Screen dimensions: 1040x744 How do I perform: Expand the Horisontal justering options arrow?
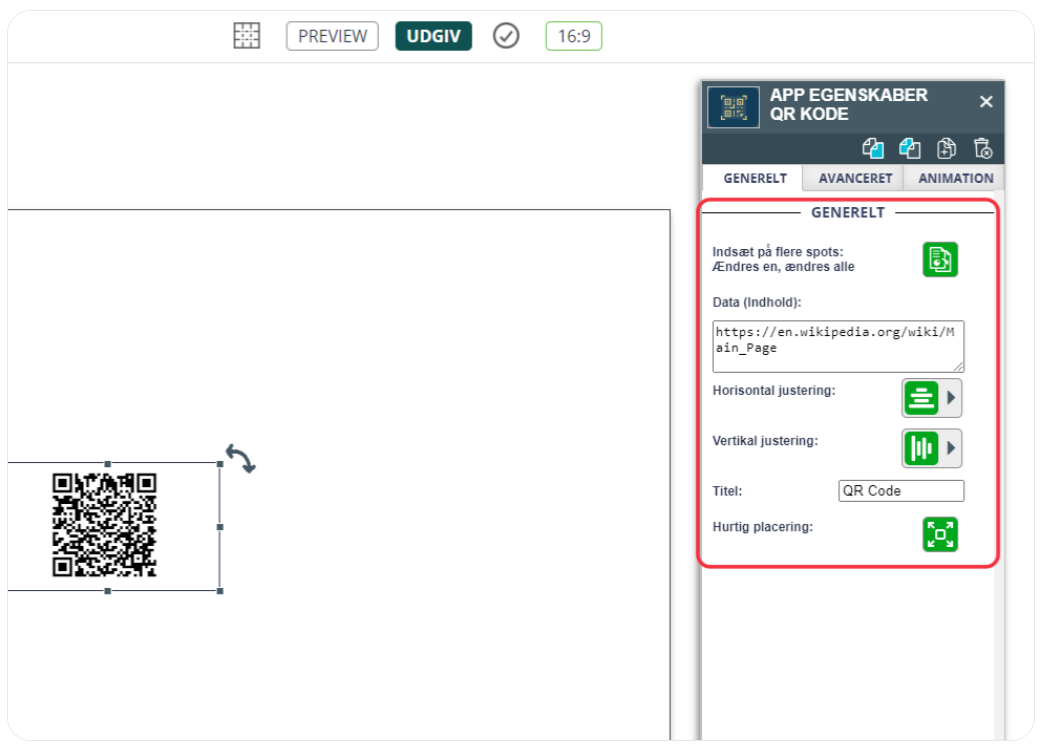pos(951,398)
